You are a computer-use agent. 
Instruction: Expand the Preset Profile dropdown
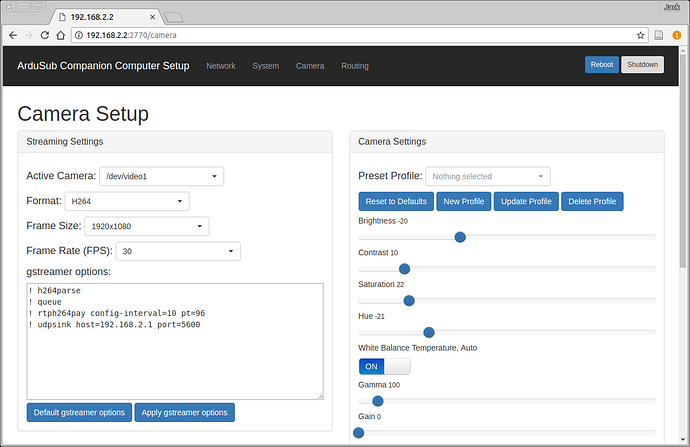click(487, 176)
